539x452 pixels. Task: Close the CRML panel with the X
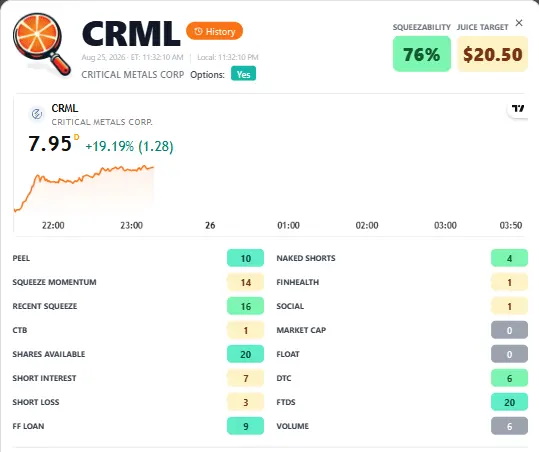(519, 23)
